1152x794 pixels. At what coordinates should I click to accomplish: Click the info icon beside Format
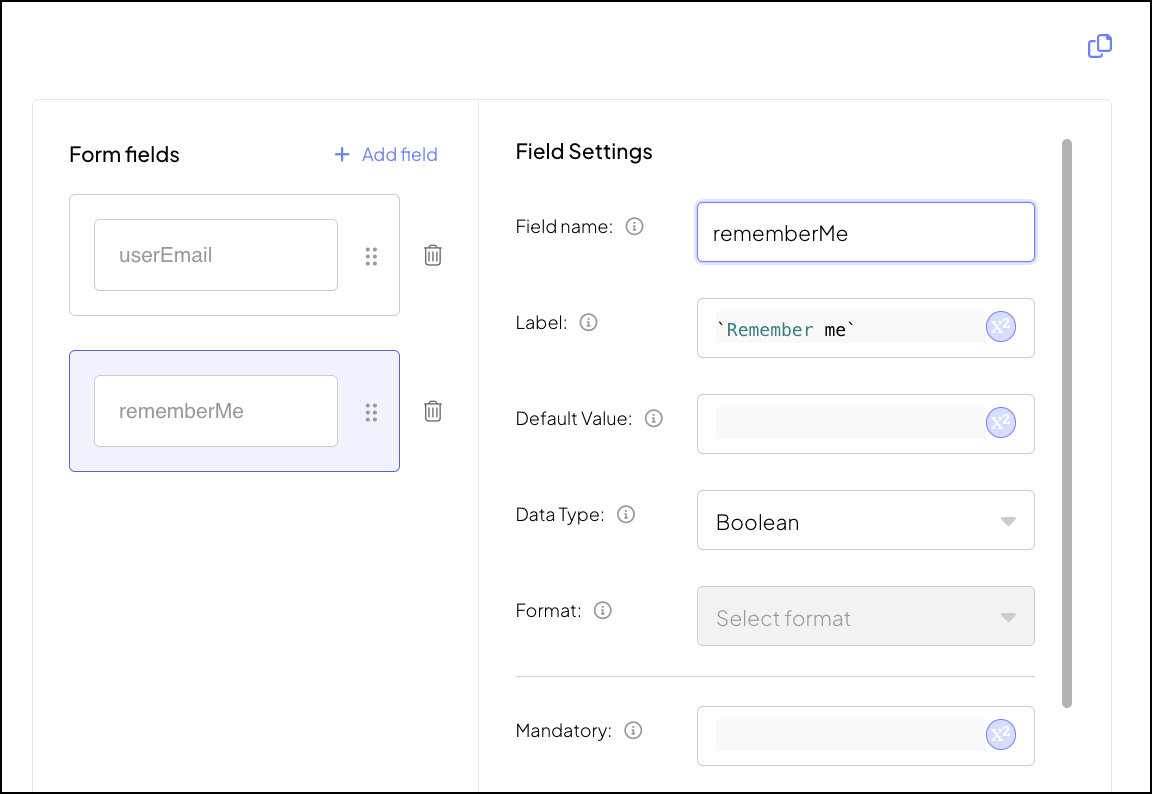tap(603, 610)
